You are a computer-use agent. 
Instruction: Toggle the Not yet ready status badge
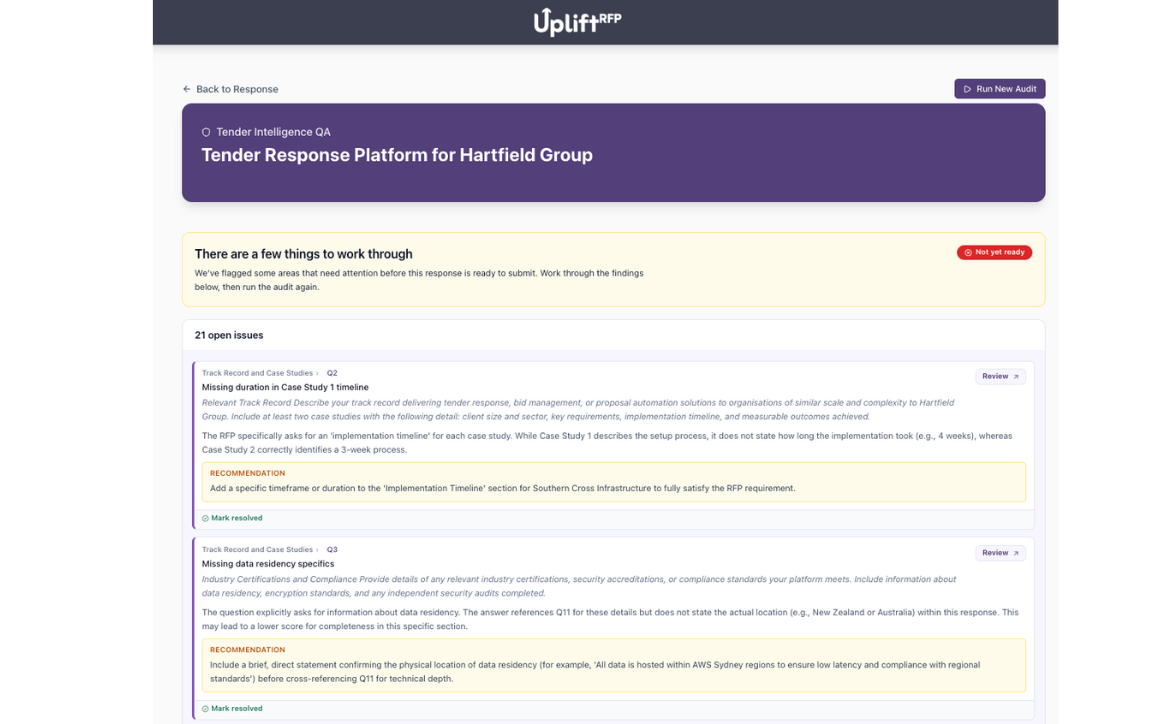tap(993, 252)
